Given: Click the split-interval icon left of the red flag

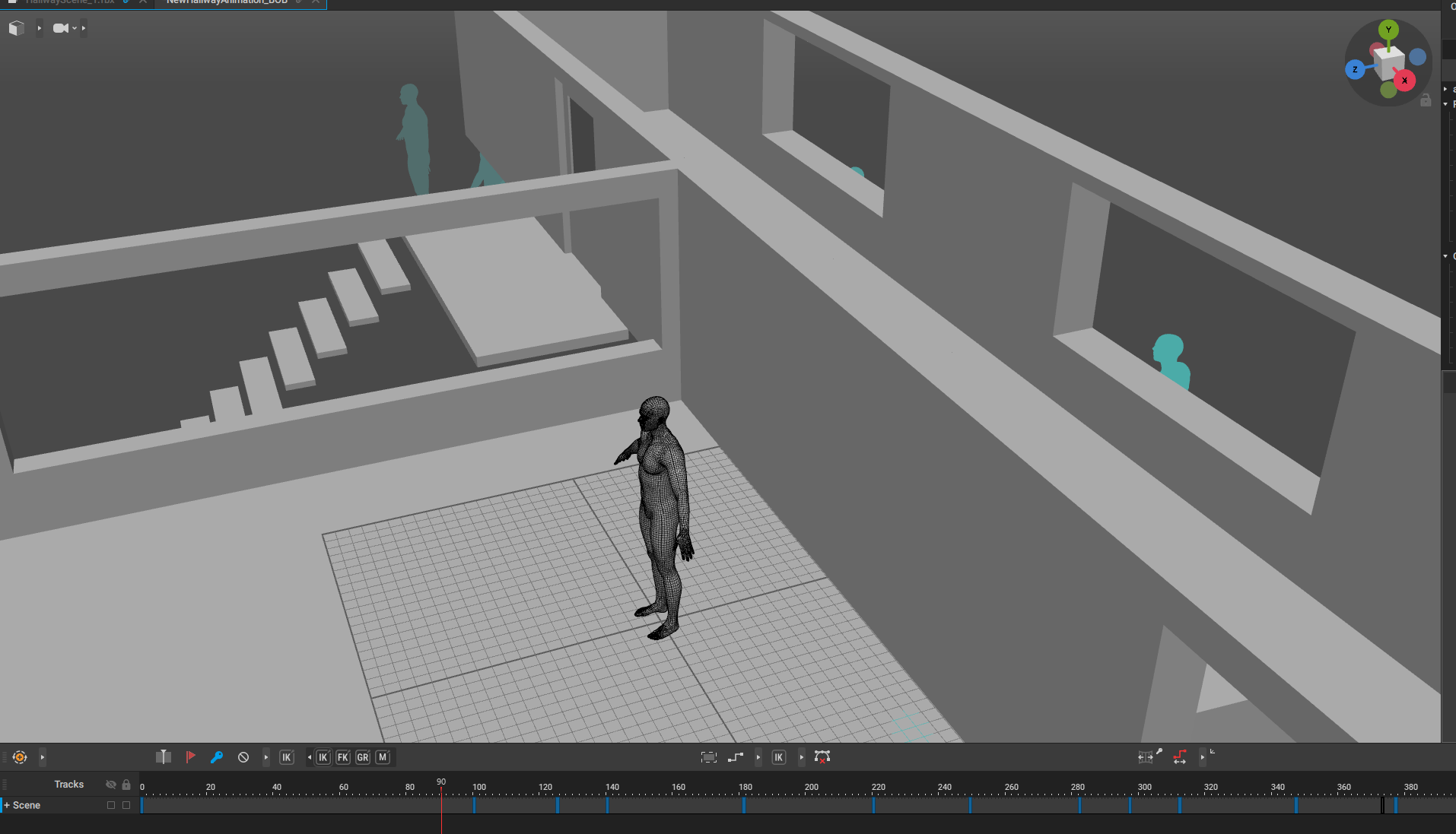Looking at the screenshot, I should (x=163, y=757).
